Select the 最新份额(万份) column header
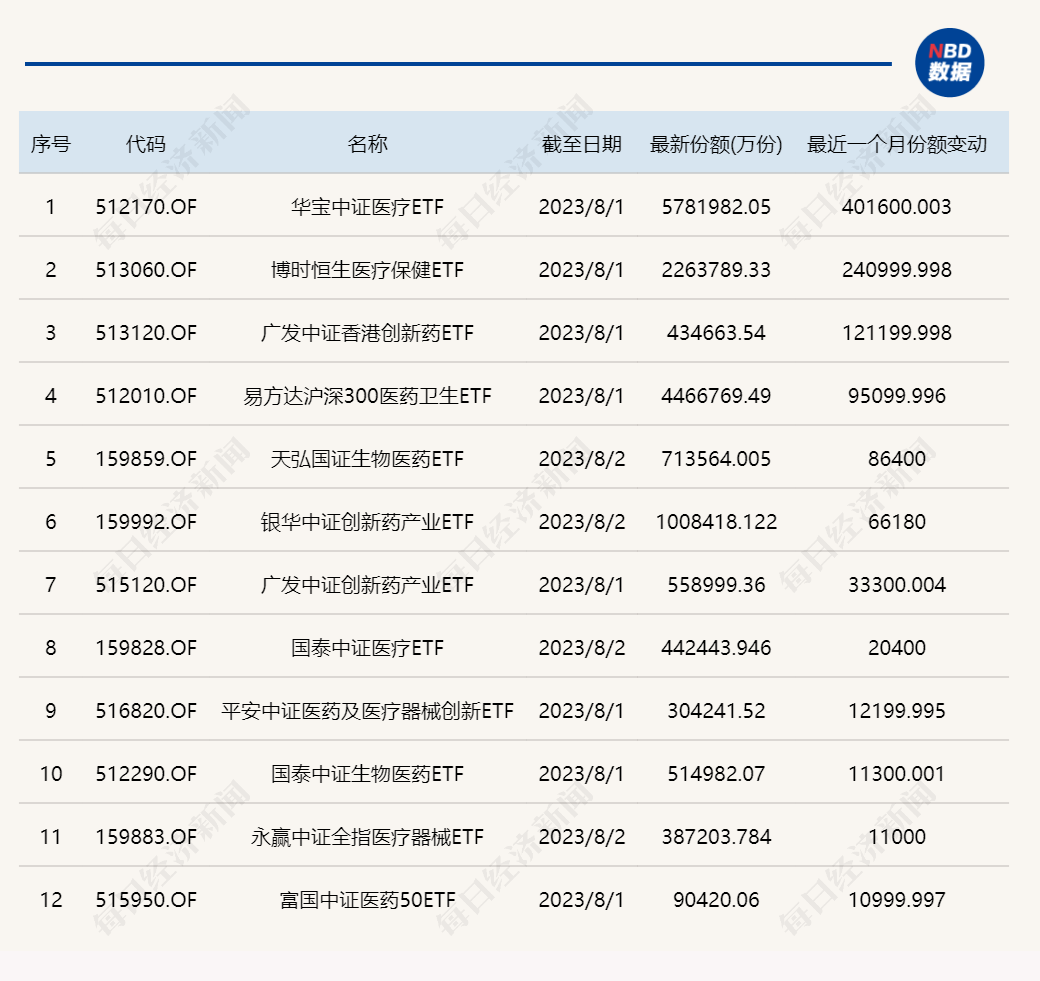Viewport: 1040px width, 981px height. click(716, 144)
